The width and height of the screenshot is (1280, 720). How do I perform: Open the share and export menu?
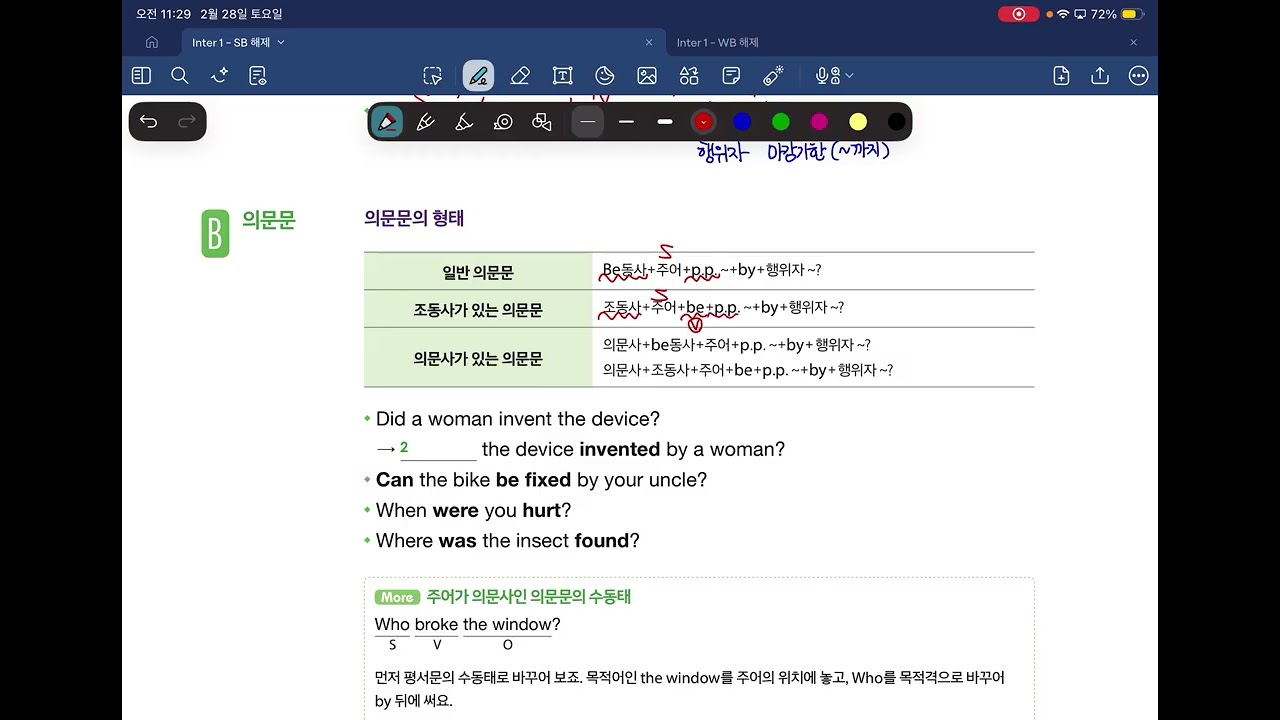[1100, 76]
